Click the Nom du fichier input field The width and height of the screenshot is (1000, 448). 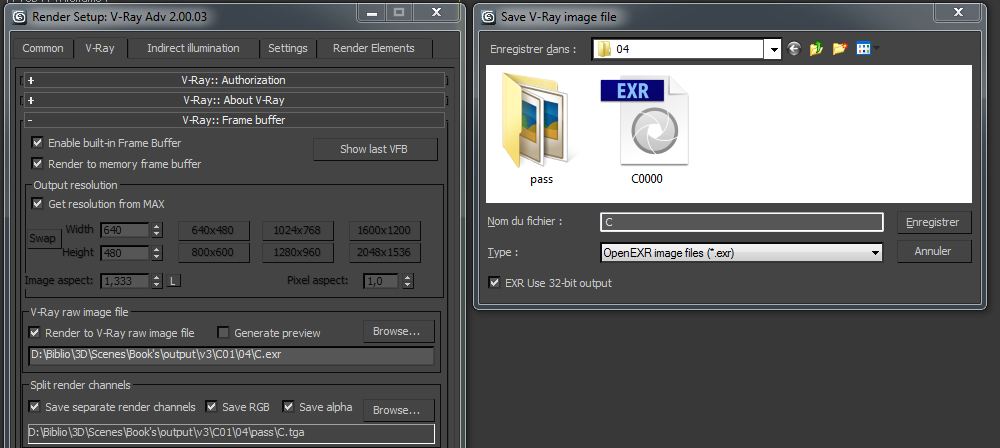coord(742,222)
